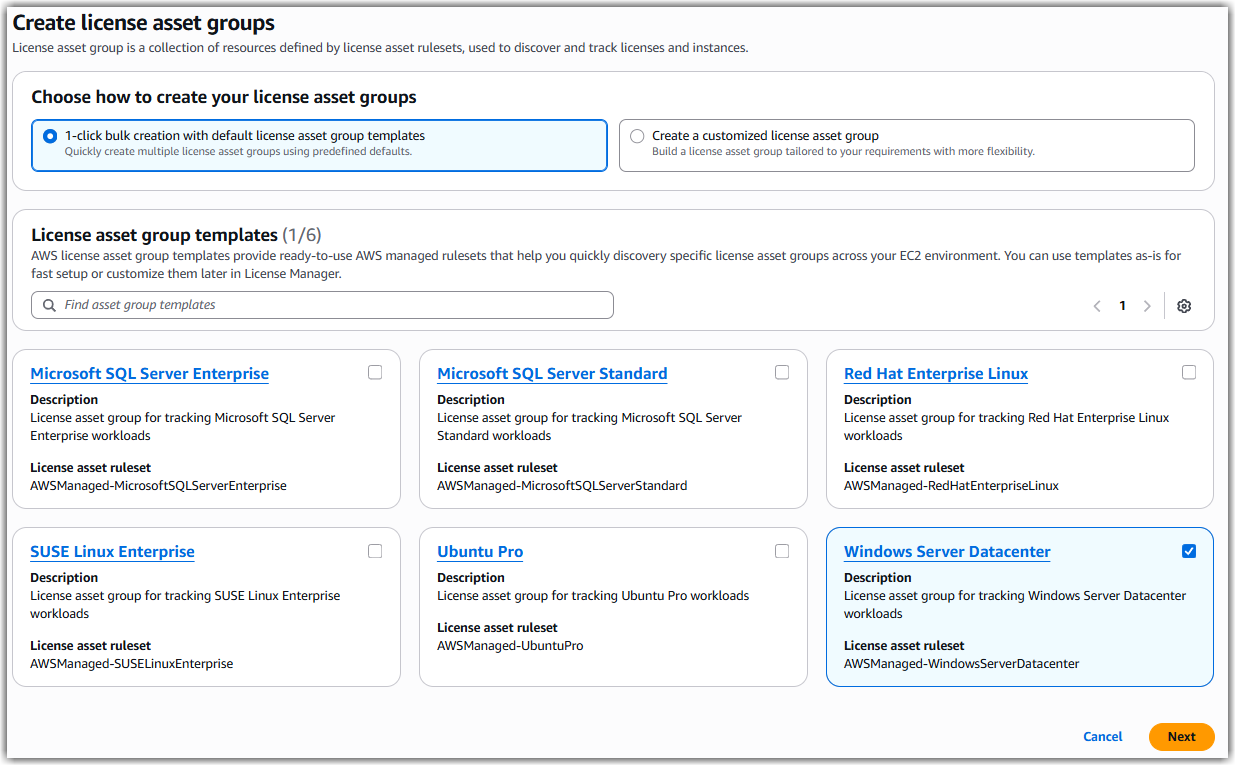Check the Ubuntu Pro template checkbox

[x=782, y=550]
